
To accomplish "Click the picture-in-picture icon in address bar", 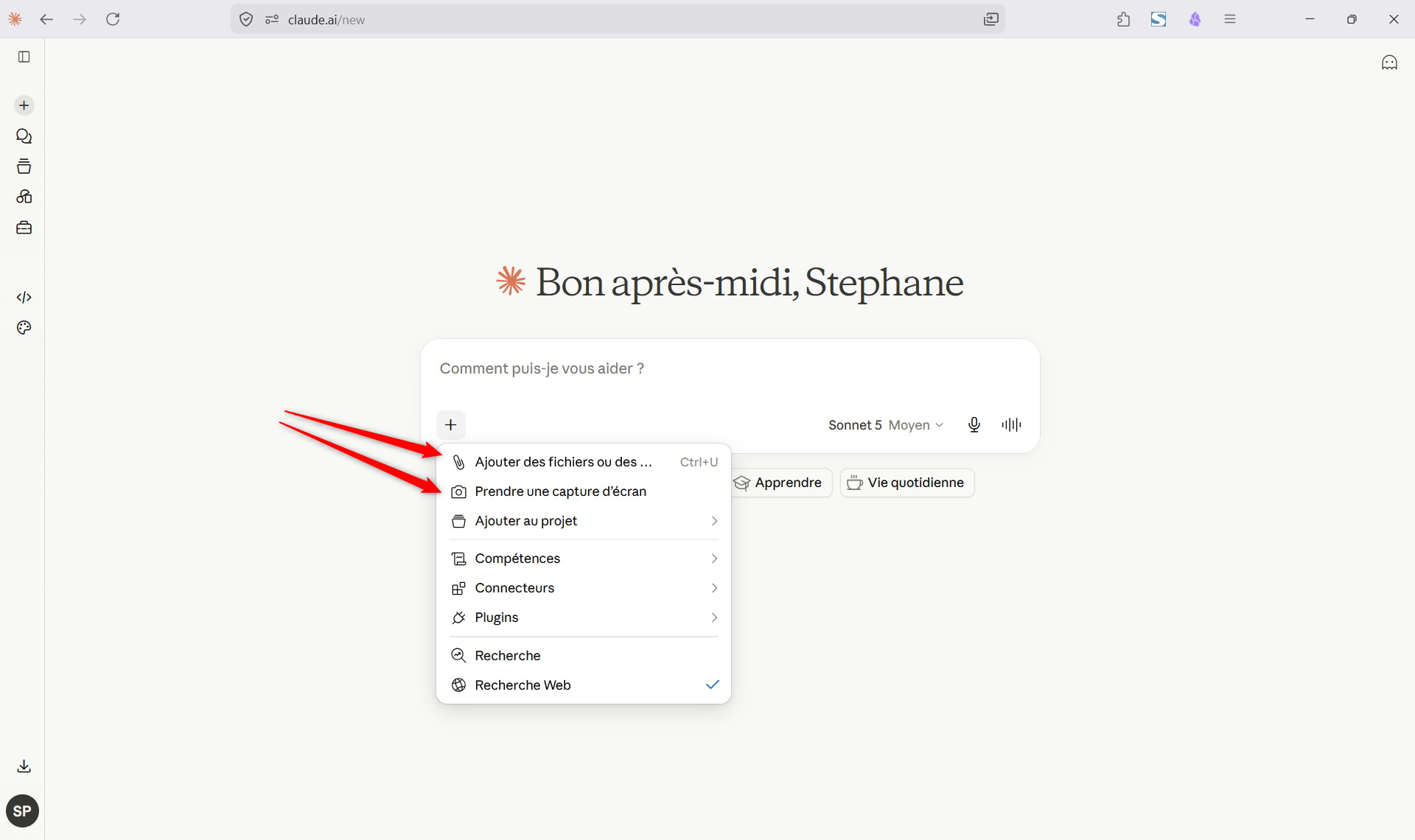I will 990,19.
